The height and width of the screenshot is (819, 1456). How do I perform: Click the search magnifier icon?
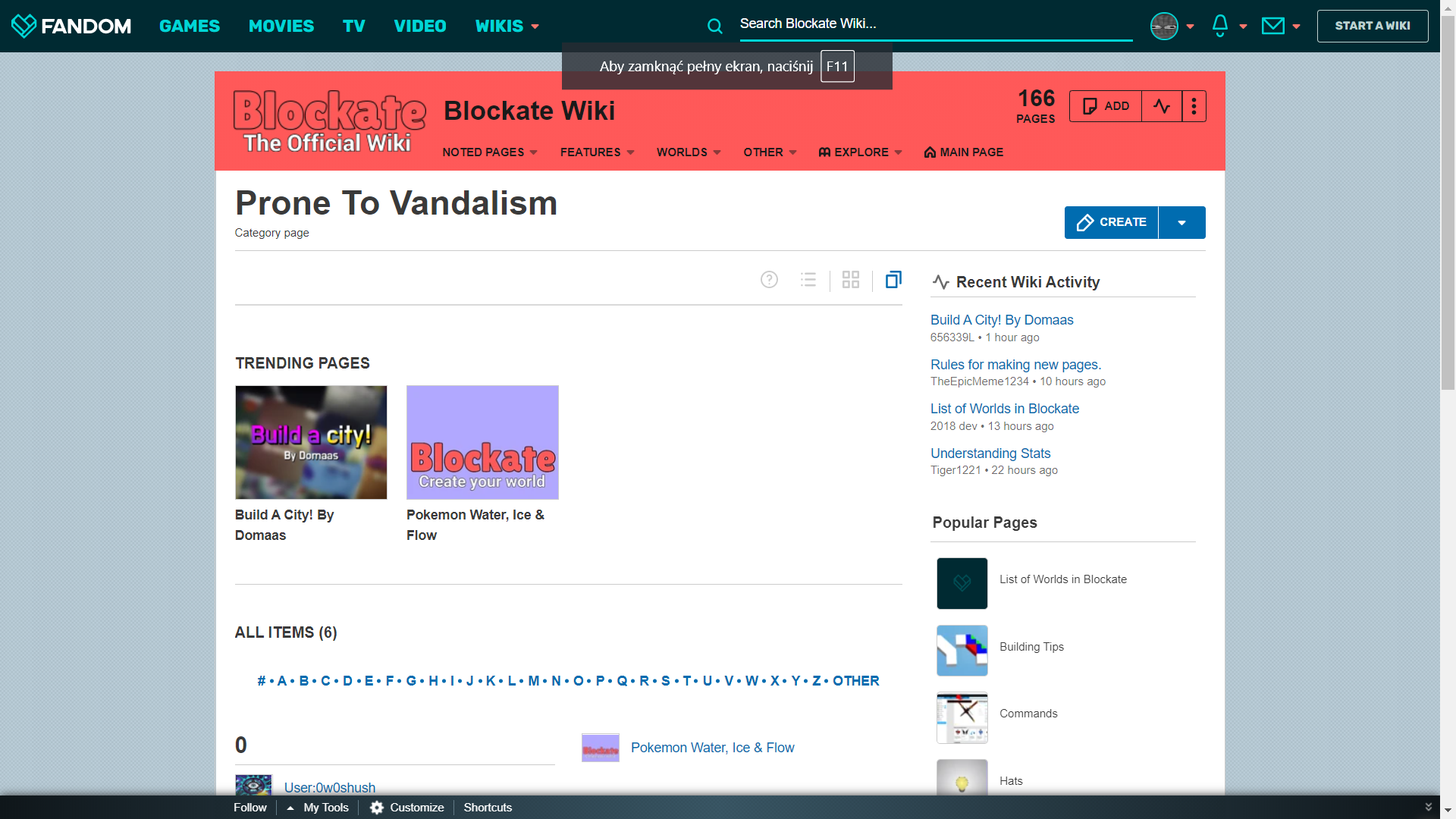(714, 27)
